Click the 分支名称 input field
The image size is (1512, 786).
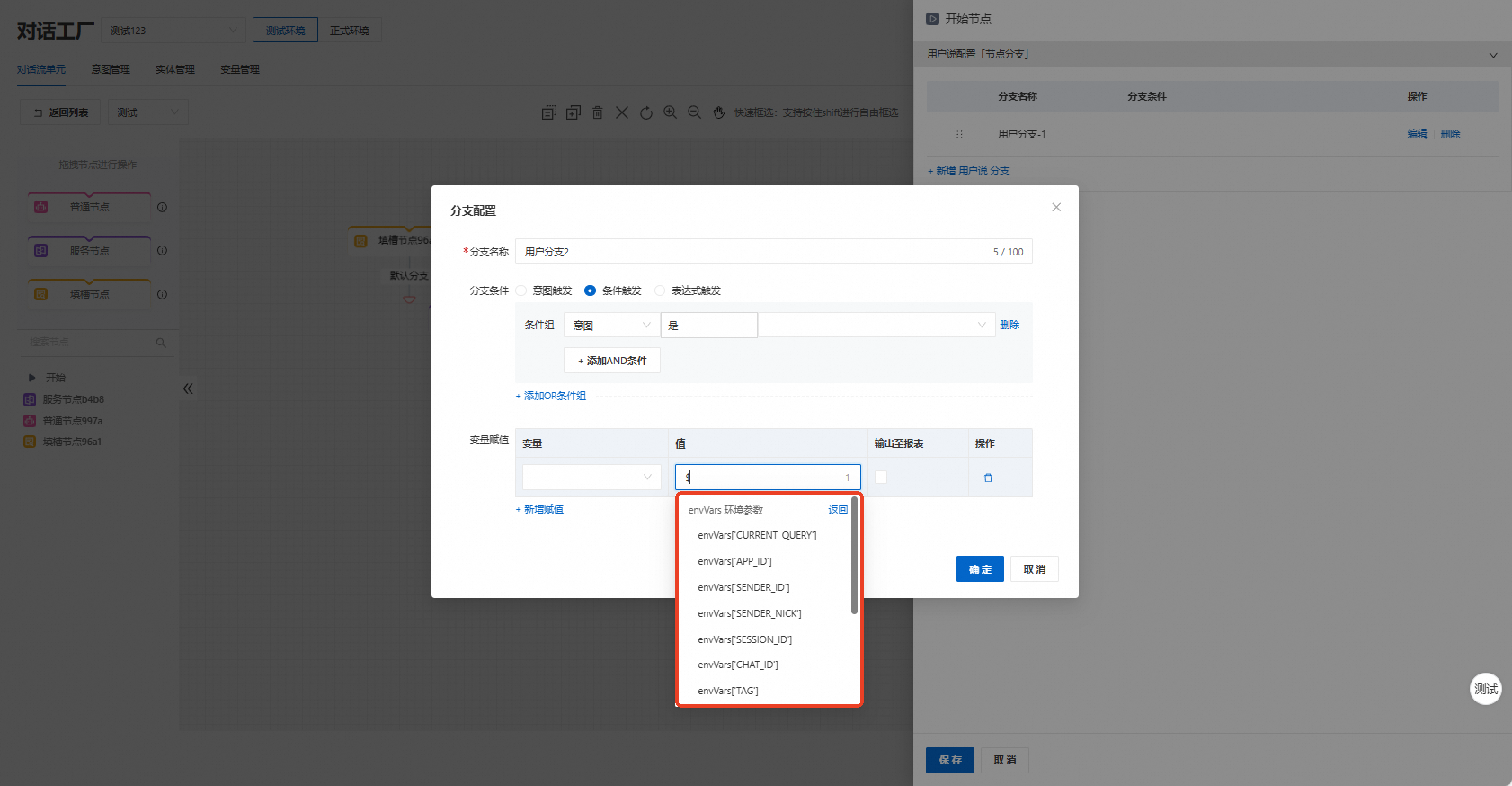(774, 252)
